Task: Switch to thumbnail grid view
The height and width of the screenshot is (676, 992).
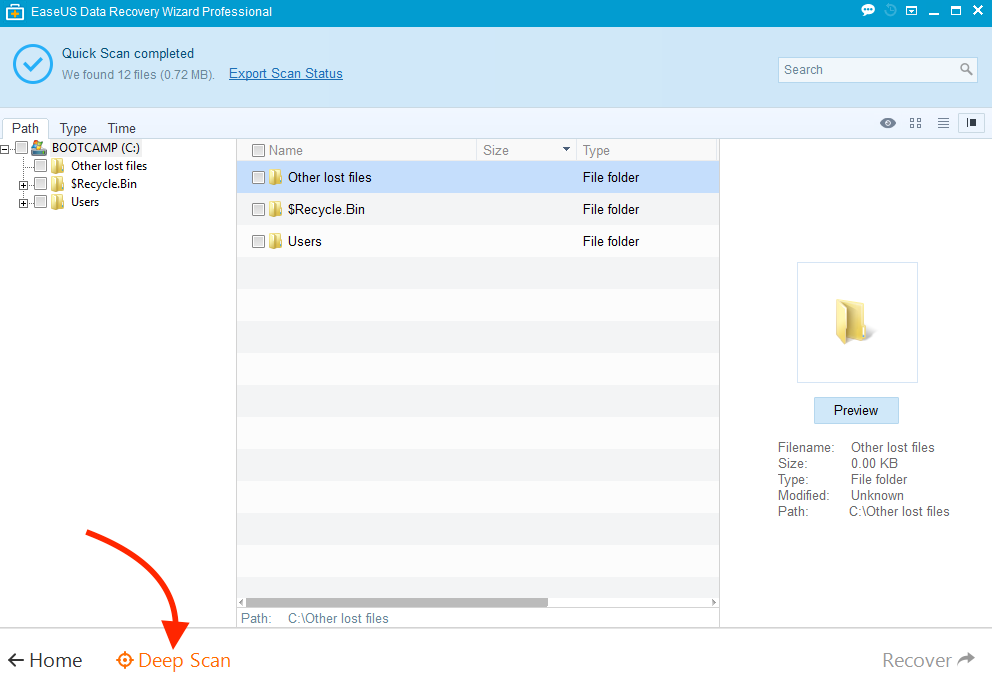Action: coord(915,123)
